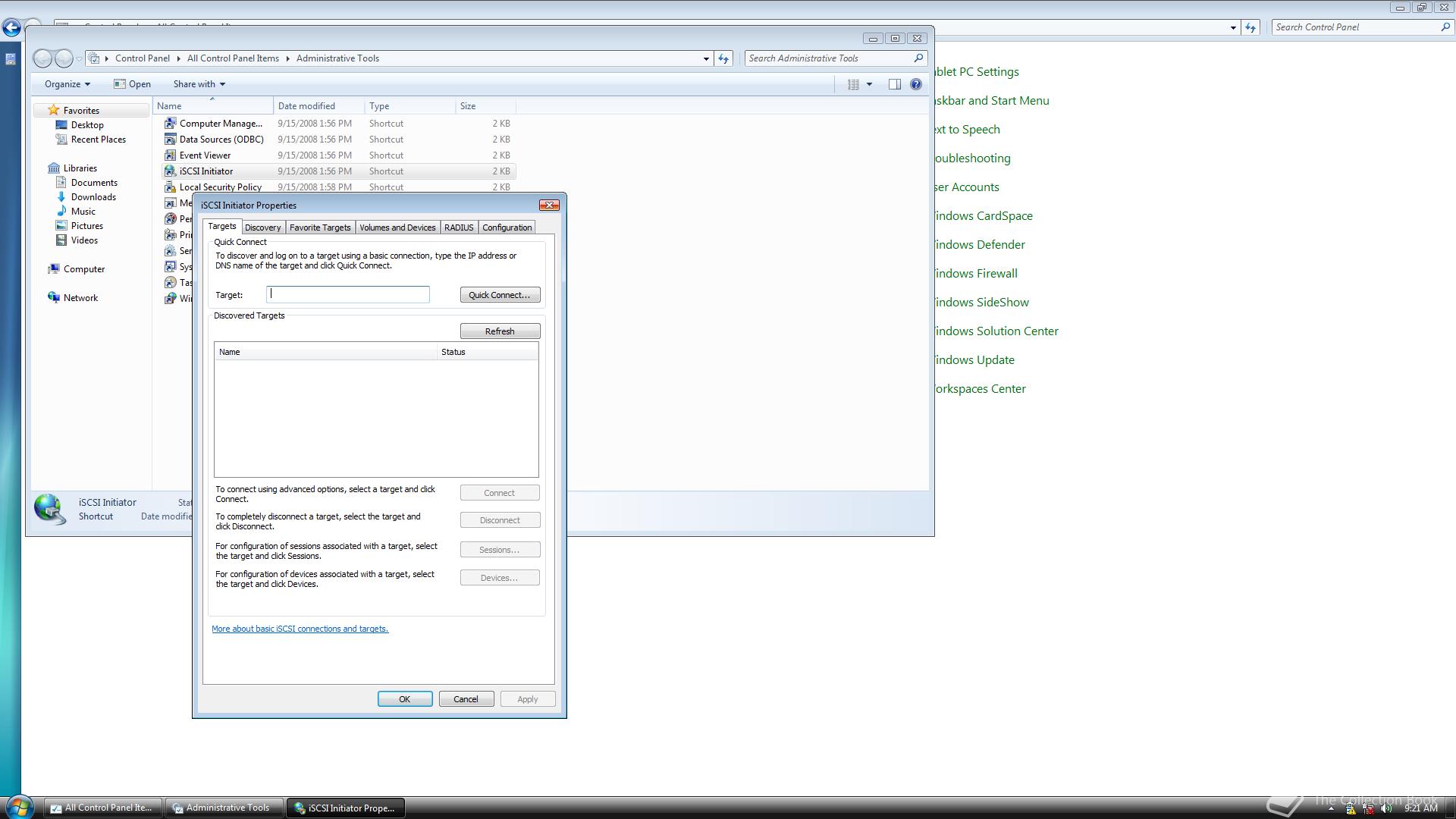Open Downloads folder in sidebar
The image size is (1456, 819).
tap(93, 197)
